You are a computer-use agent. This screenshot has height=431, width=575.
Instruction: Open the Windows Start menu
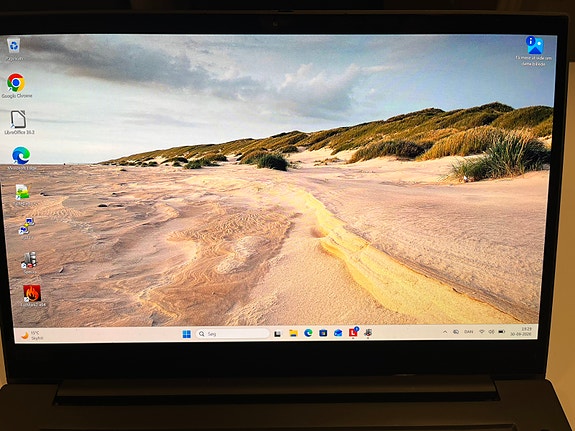point(187,334)
